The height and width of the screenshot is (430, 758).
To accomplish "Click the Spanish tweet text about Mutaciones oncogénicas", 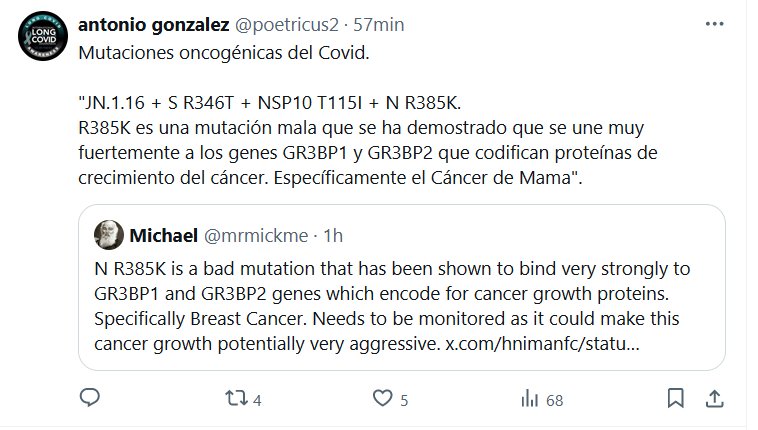I will [223, 52].
